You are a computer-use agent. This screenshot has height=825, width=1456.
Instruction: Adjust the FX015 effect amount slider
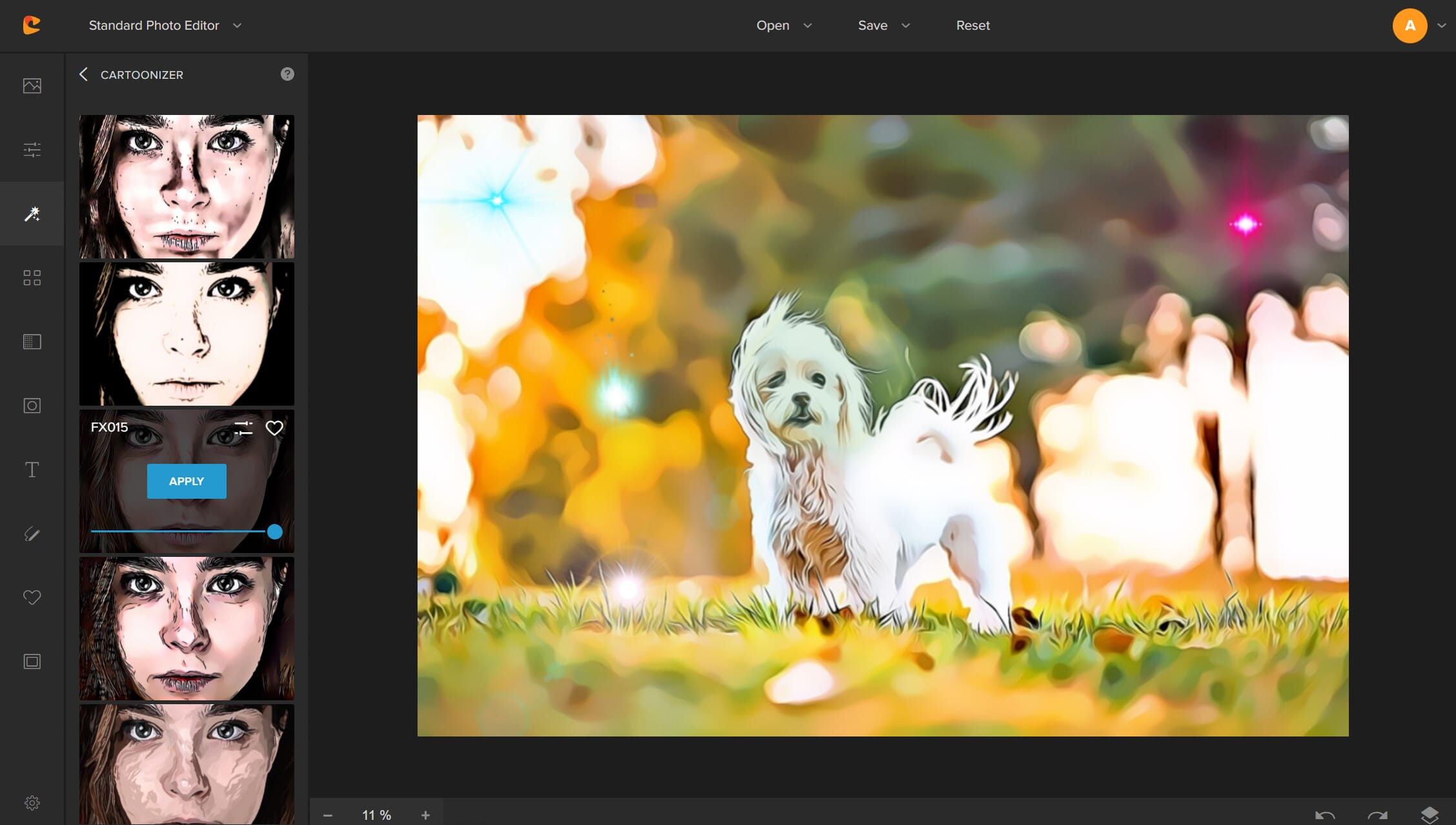tap(274, 532)
